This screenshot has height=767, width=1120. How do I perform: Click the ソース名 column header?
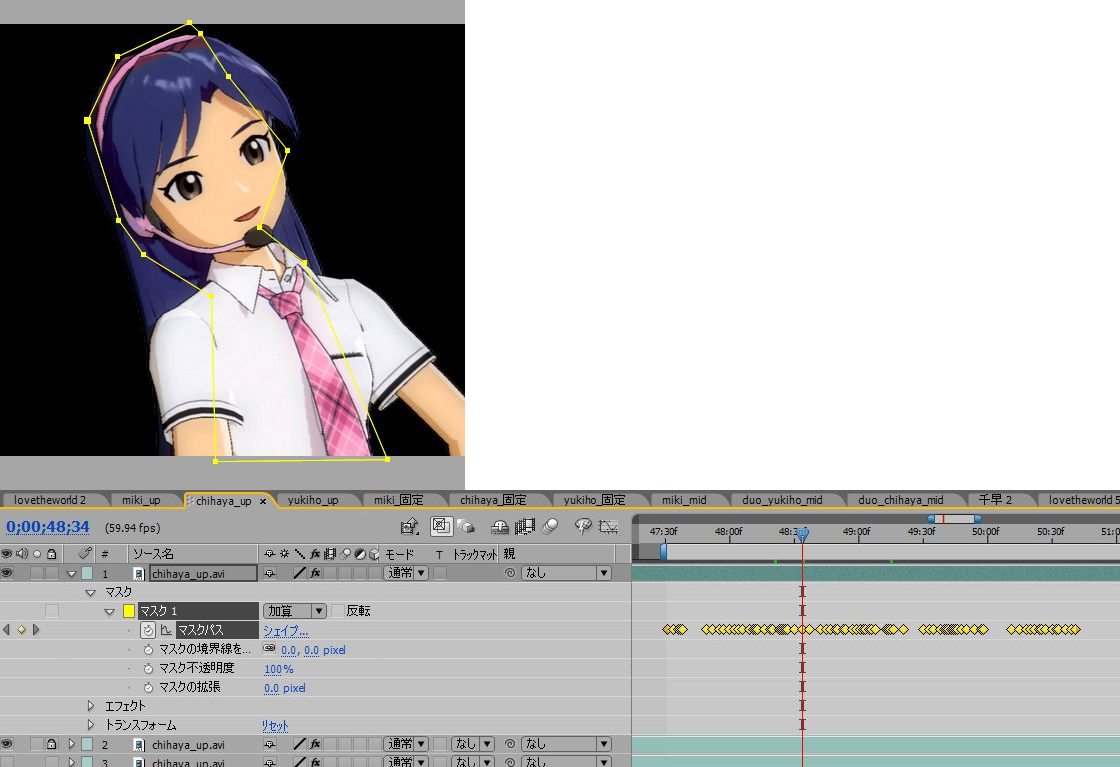click(x=153, y=553)
